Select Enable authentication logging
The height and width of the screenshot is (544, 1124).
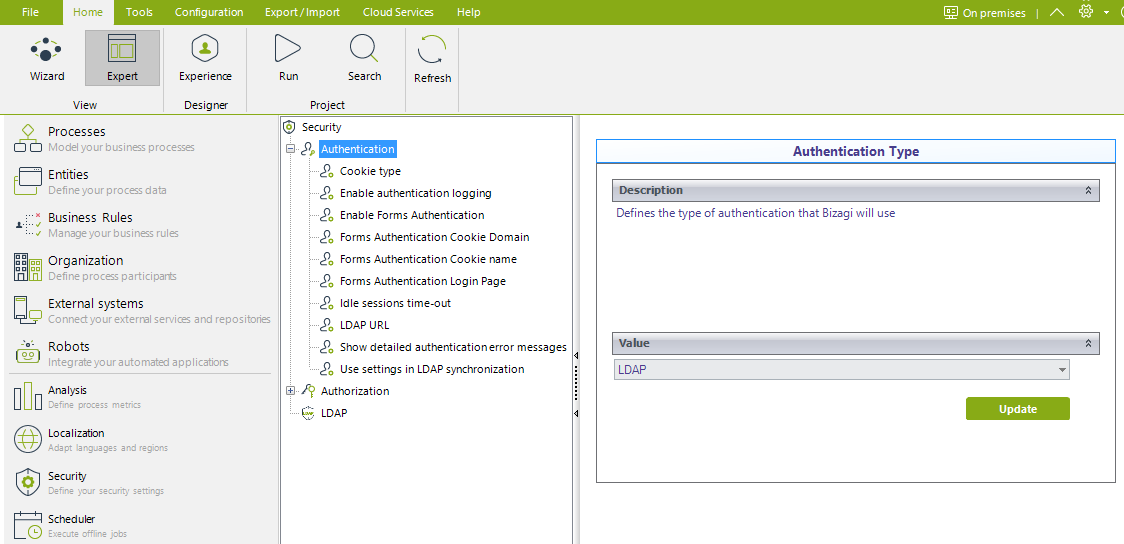point(416,193)
